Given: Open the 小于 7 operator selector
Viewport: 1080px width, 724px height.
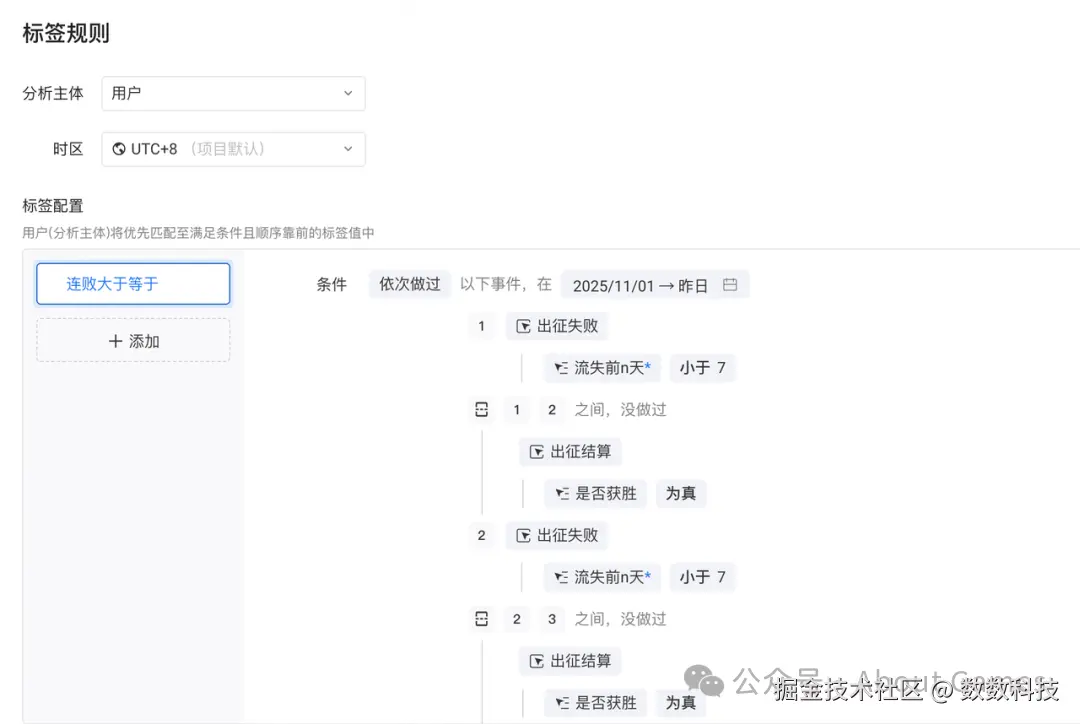Looking at the screenshot, I should 703,367.
